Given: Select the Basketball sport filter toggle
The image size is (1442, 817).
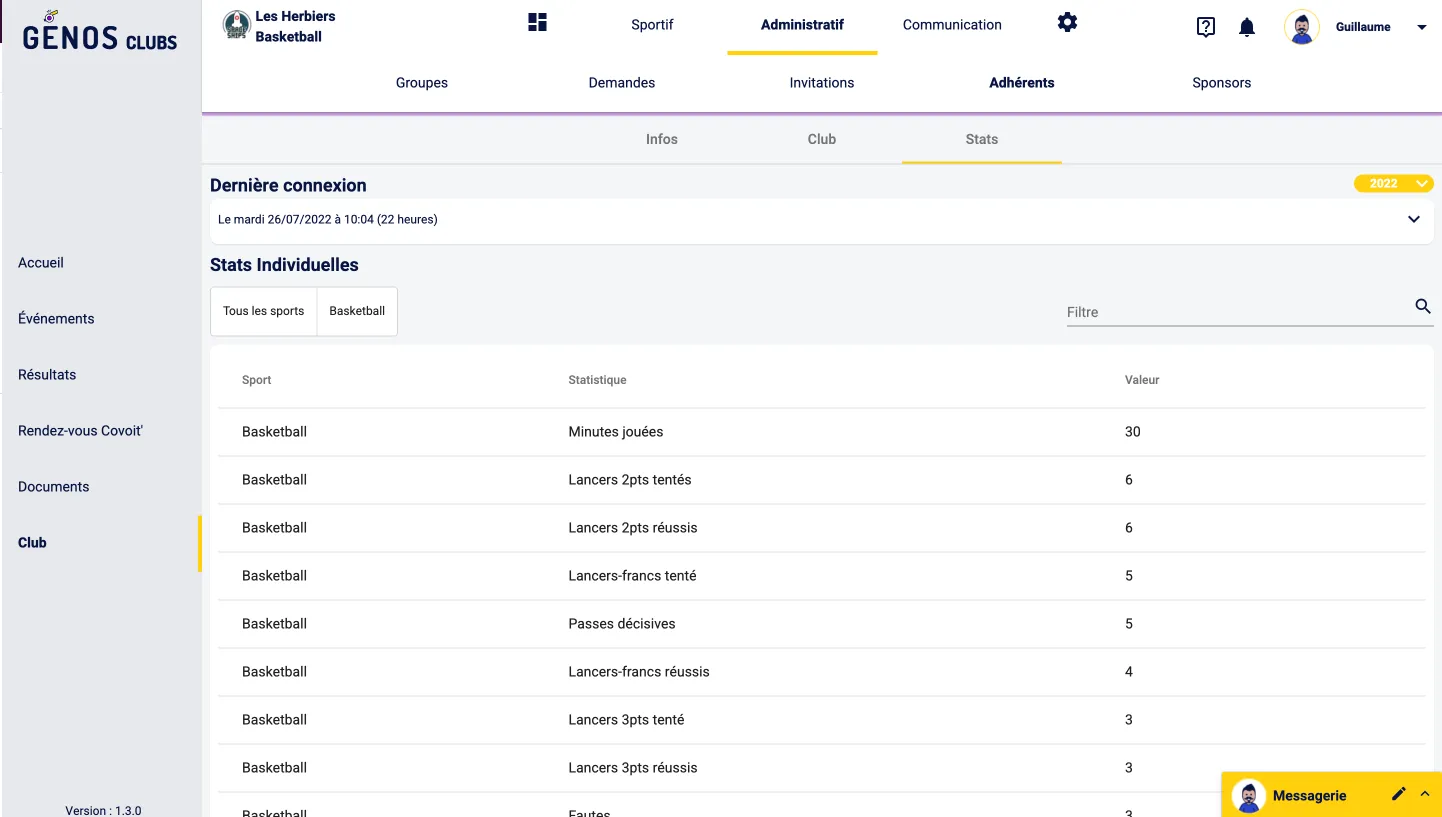Looking at the screenshot, I should tap(357, 311).
